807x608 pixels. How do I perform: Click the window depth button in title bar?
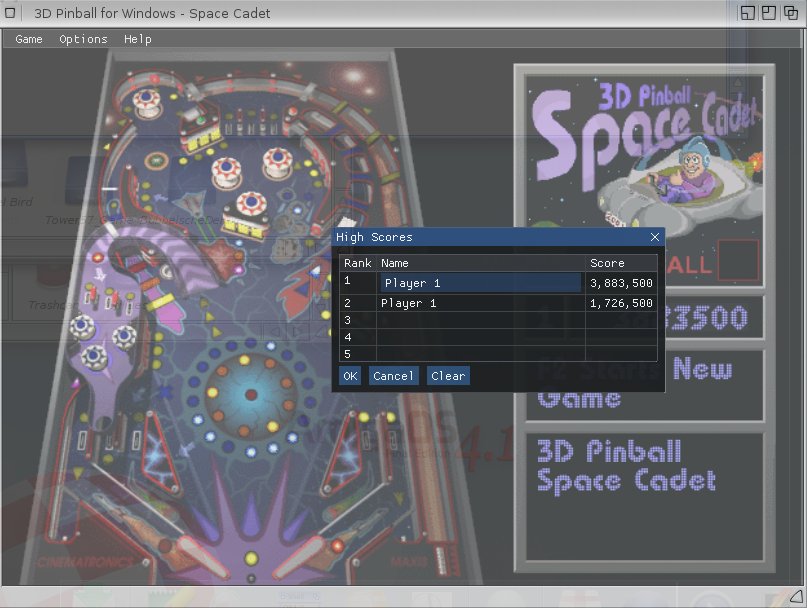[x=791, y=12]
